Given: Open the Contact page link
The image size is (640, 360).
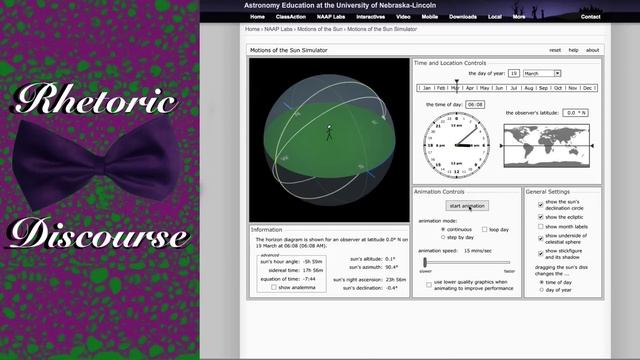Looking at the screenshot, I should (590, 17).
